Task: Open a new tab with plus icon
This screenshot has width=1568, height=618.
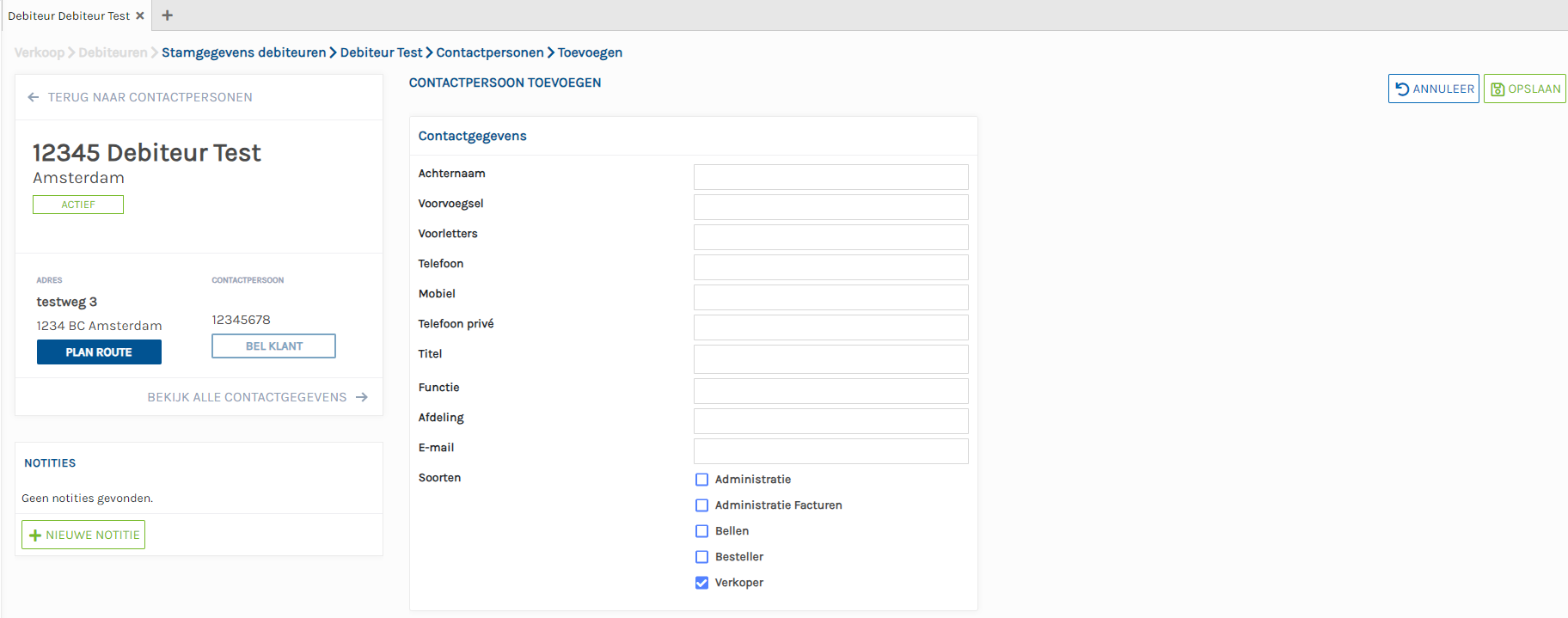Action: point(168,15)
